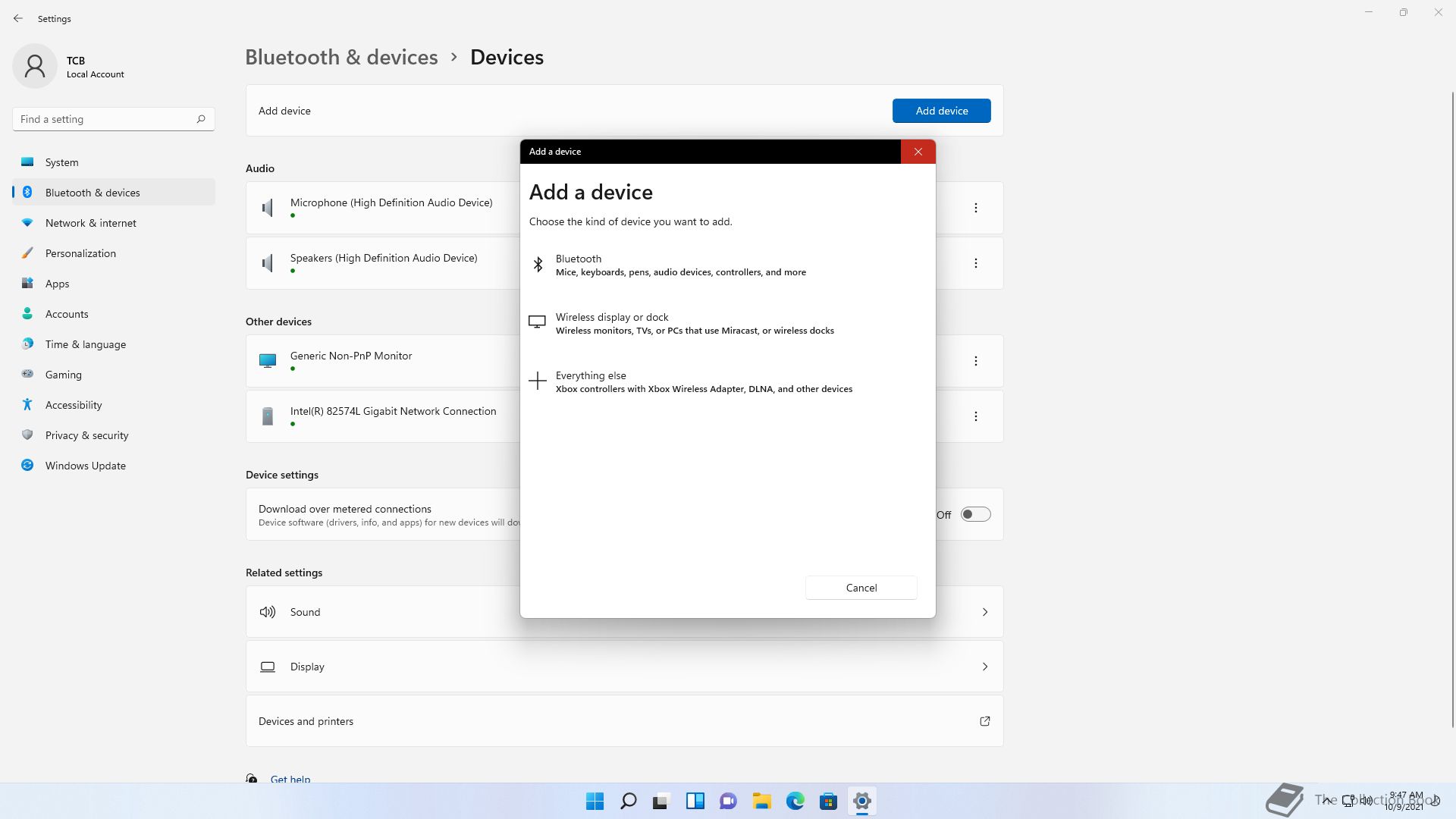Open more options for Generic Non-PnP Monitor
Viewport: 1456px width, 819px height.
pyautogui.click(x=976, y=361)
